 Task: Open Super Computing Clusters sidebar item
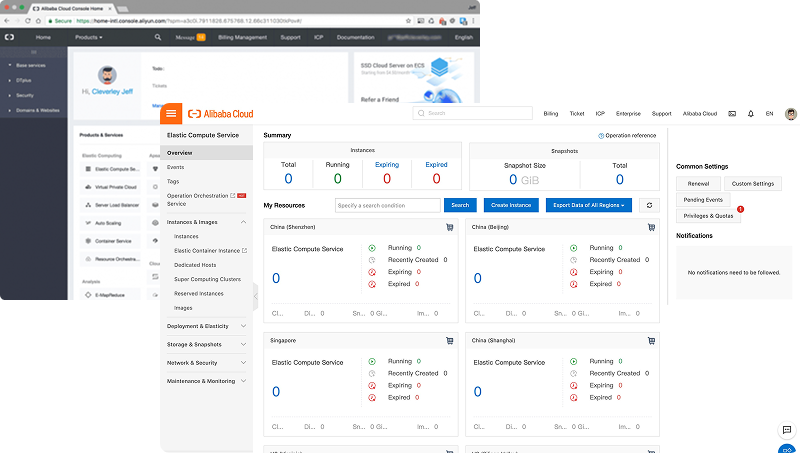[x=207, y=280]
